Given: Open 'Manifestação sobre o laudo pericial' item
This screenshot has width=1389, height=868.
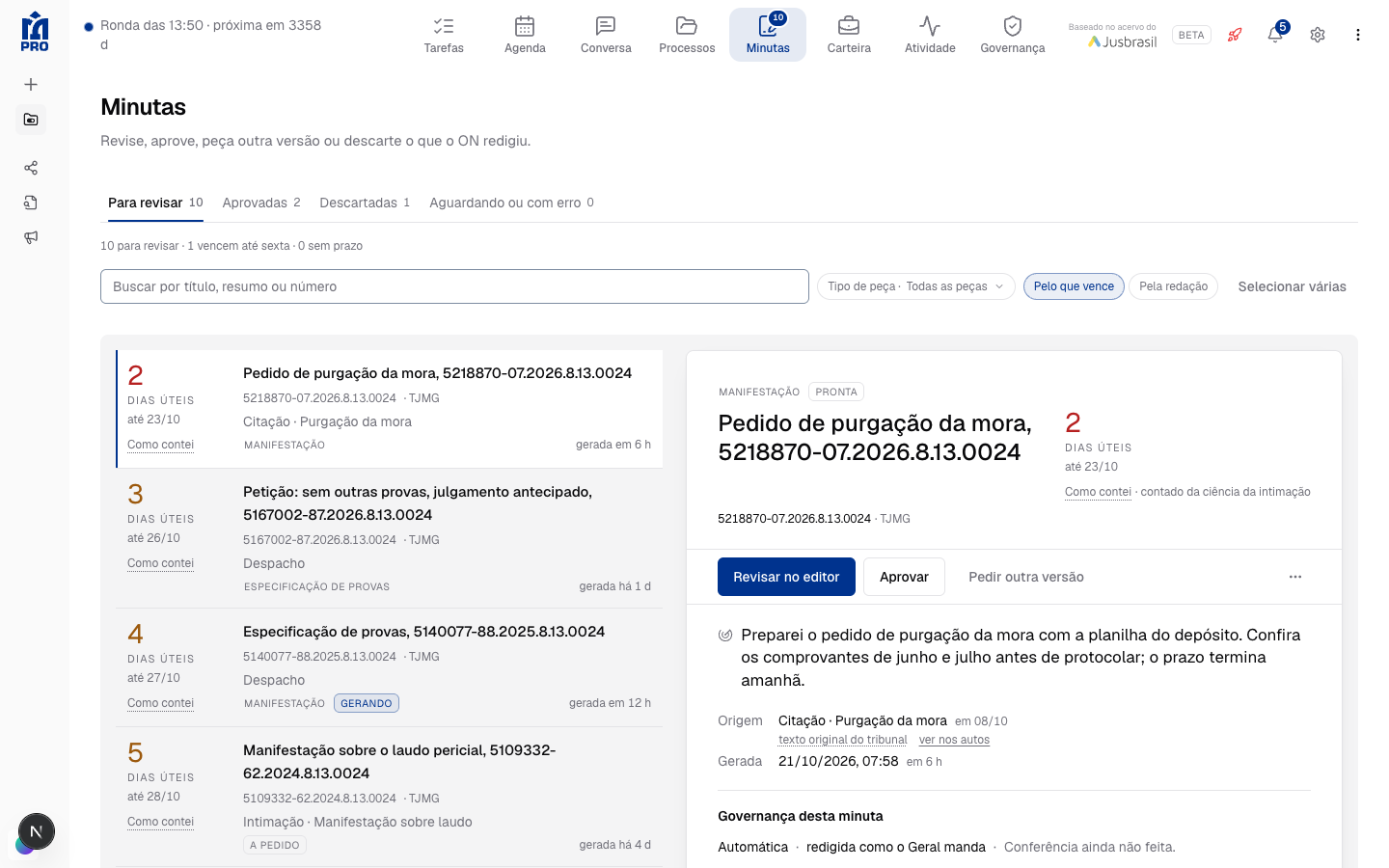Looking at the screenshot, I should click(x=390, y=797).
